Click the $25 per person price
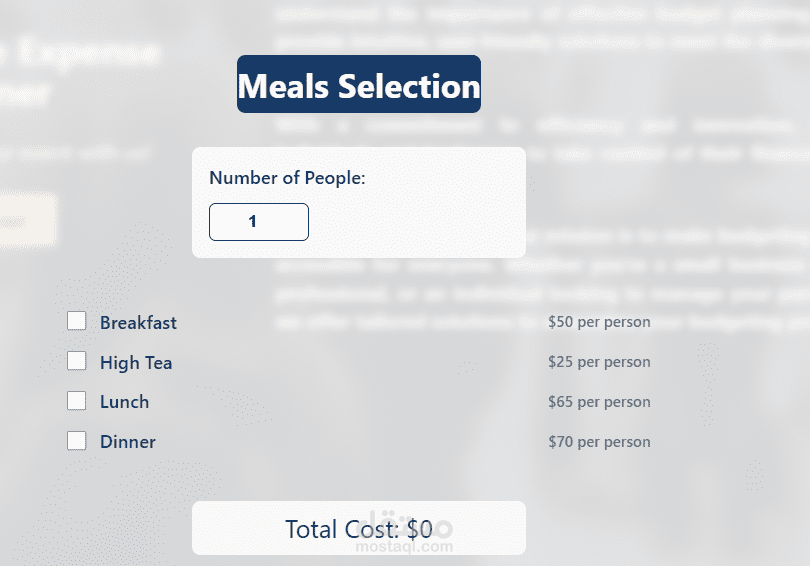Viewport: 810px width, 566px height. 599,362
